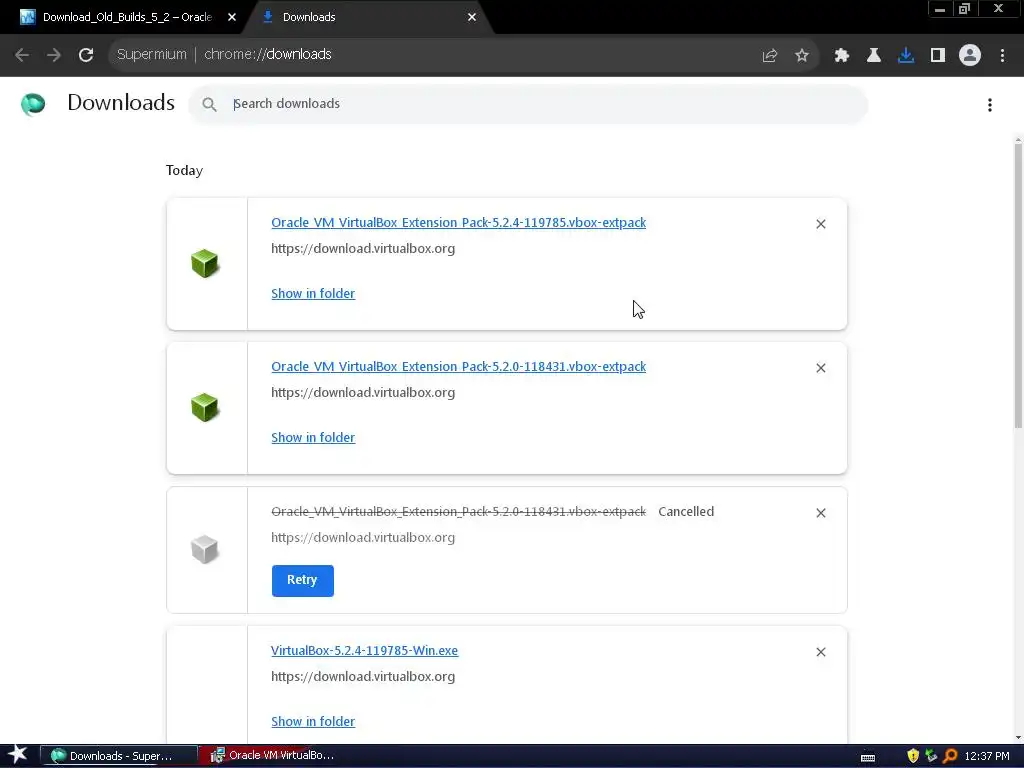The width and height of the screenshot is (1024, 768).
Task: Click the green cube icon for 5.2.0 extension pack
Action: pos(204,408)
